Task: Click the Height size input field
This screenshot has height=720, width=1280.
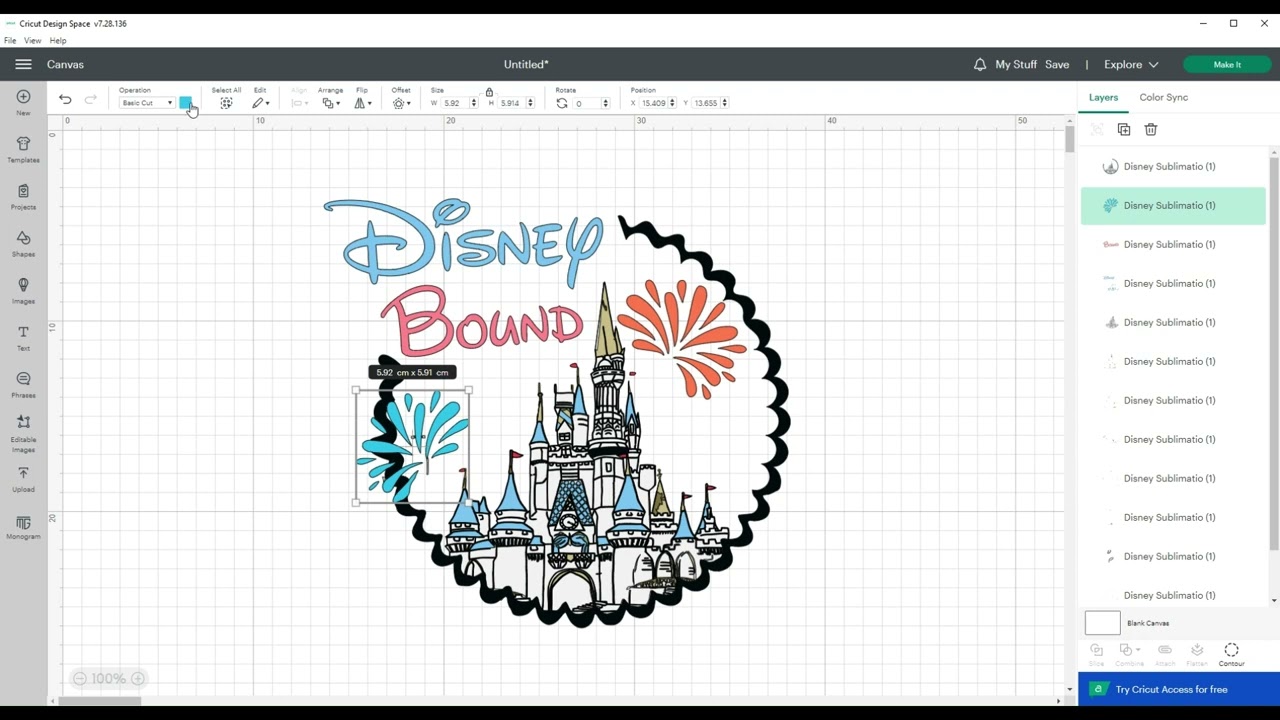Action: pyautogui.click(x=511, y=103)
